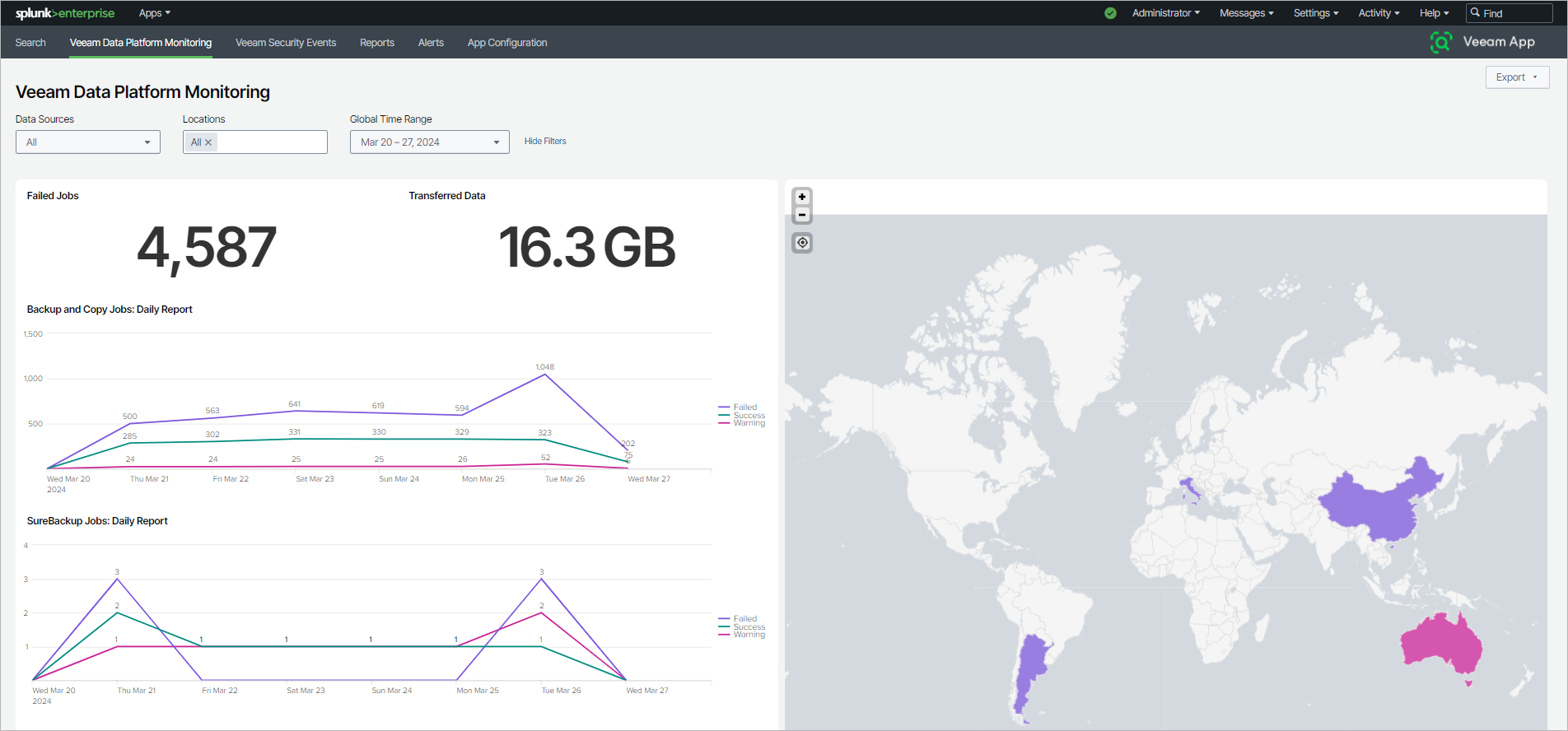Switch to Veeam Security Events tab
1568x731 pixels.
point(286,43)
